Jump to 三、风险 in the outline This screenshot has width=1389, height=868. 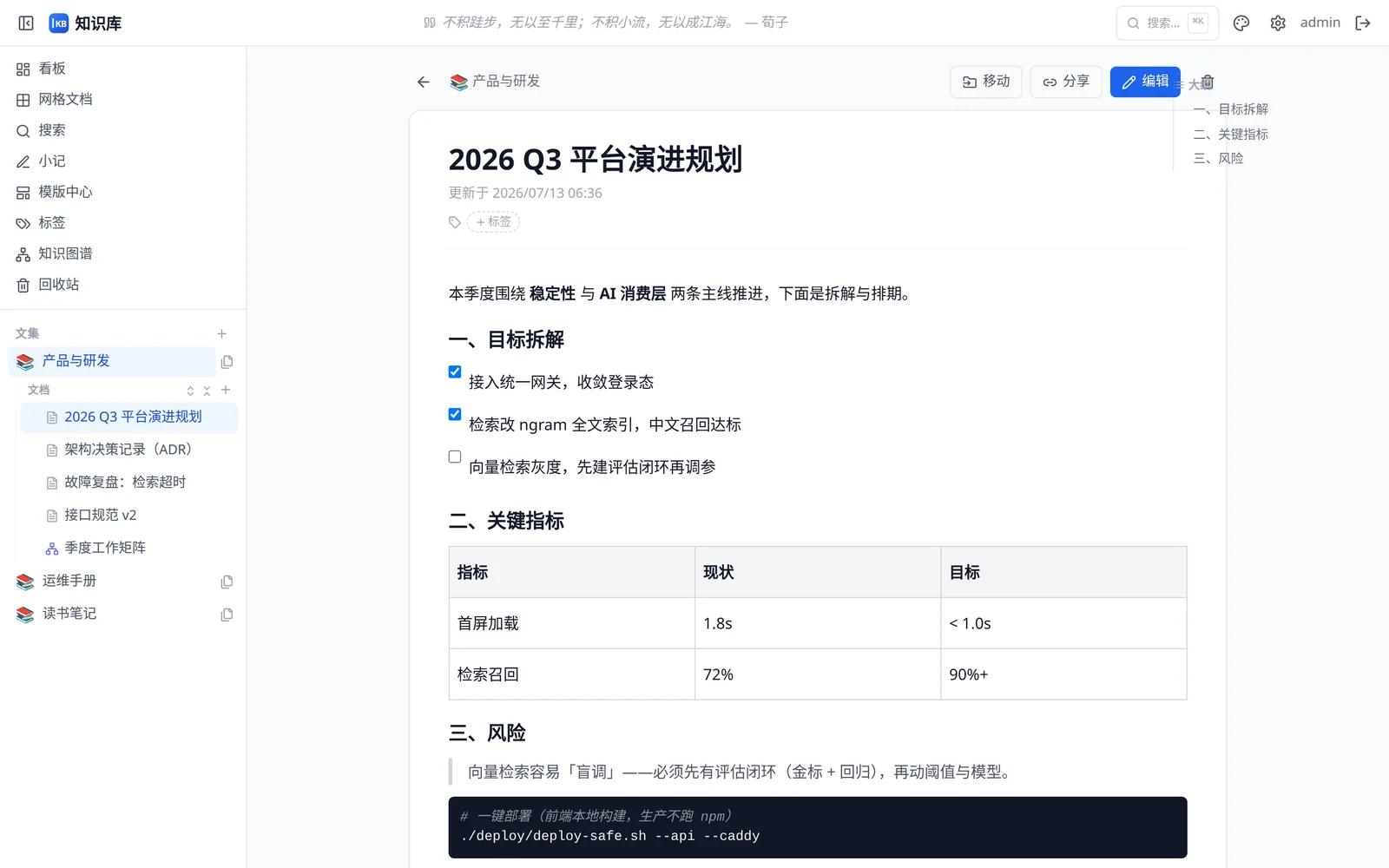(x=1219, y=159)
